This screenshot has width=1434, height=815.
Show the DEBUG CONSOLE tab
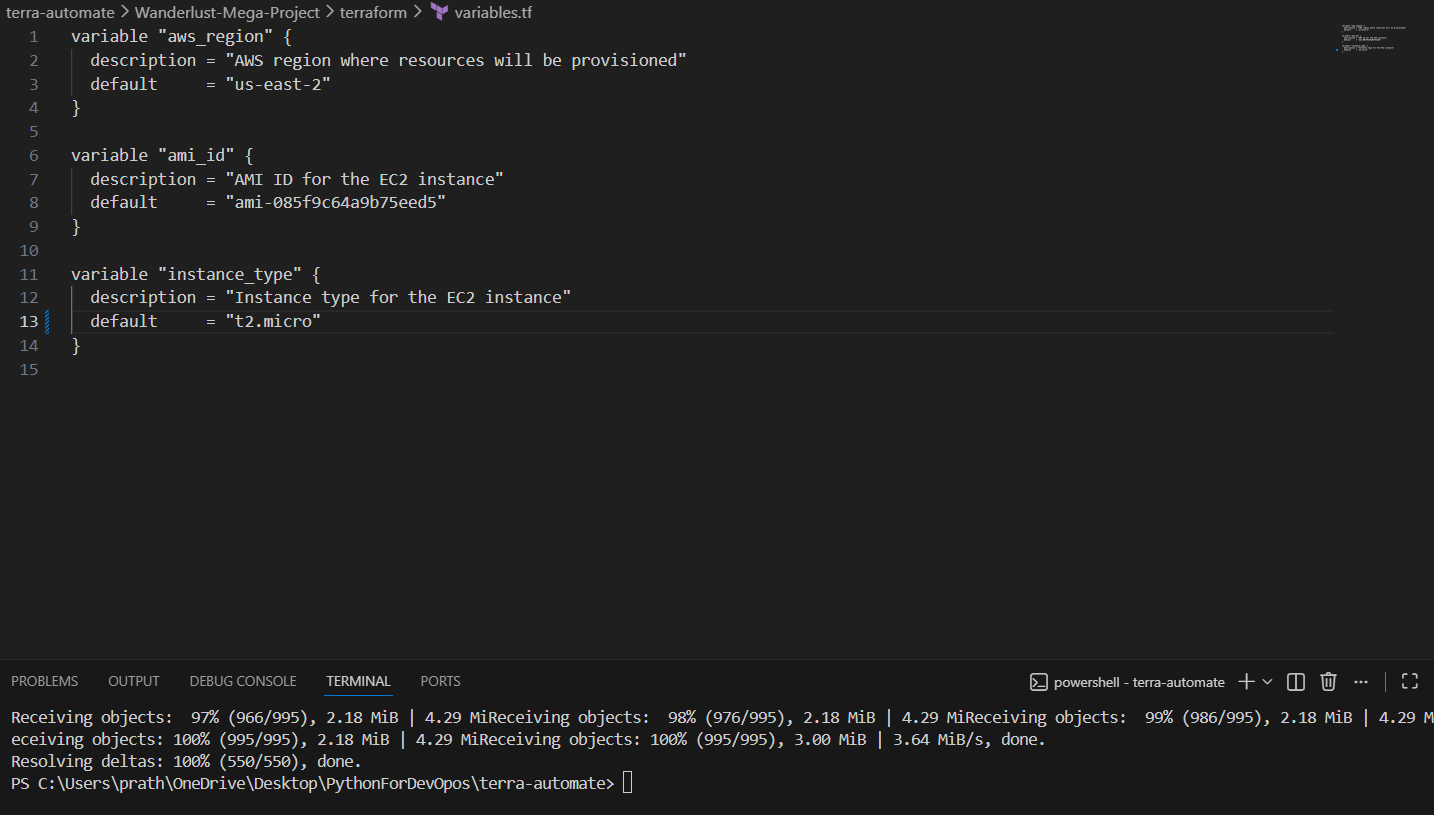point(243,681)
